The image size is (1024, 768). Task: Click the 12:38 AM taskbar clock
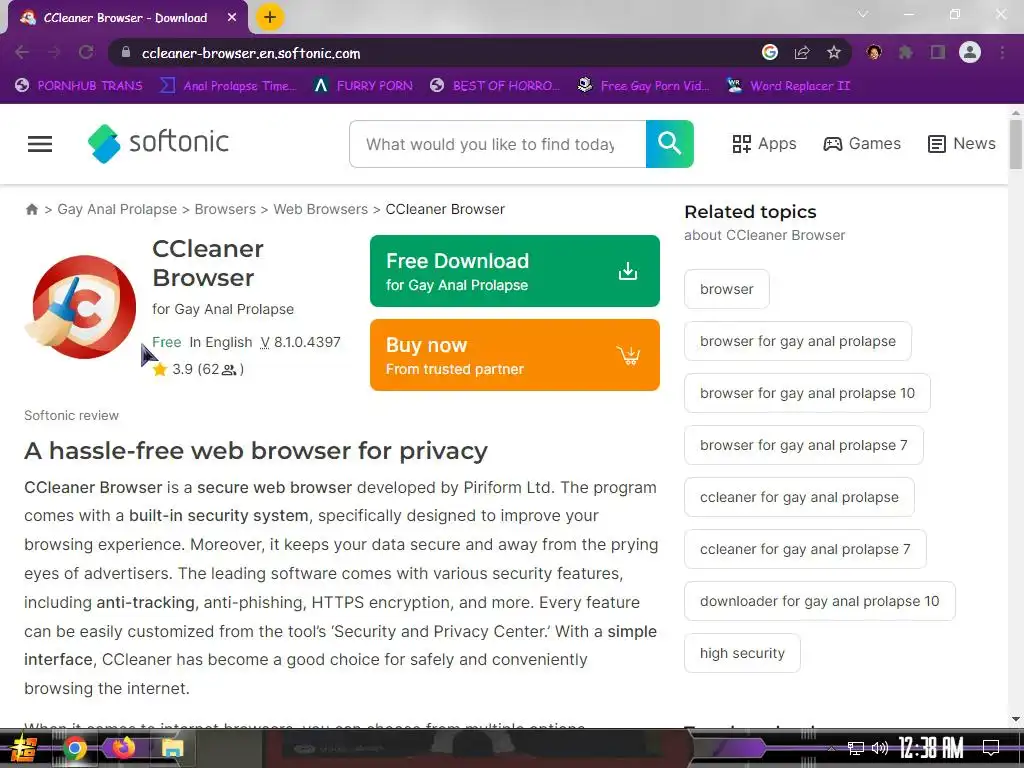click(x=931, y=748)
